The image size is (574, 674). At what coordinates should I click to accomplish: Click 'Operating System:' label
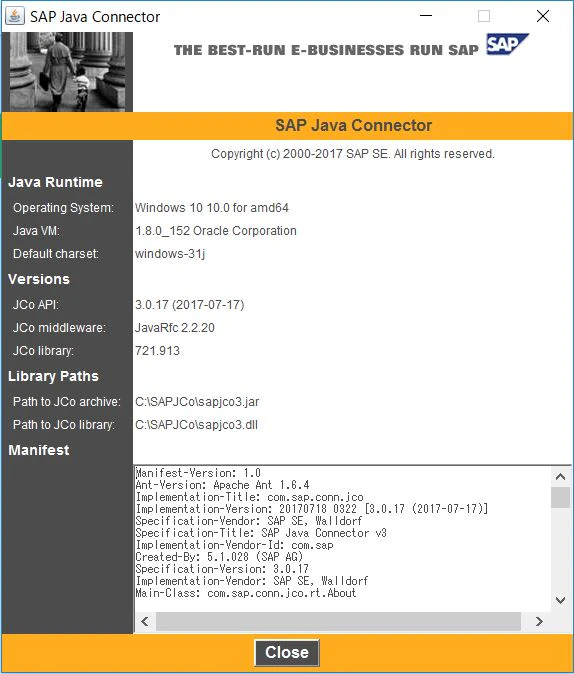[64, 208]
